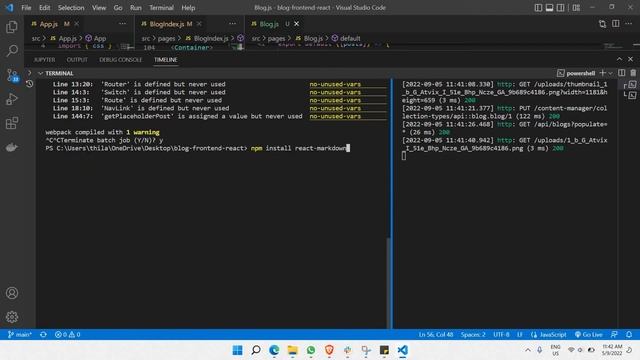
Task: Start Go Live server from status bar
Action: point(589,334)
